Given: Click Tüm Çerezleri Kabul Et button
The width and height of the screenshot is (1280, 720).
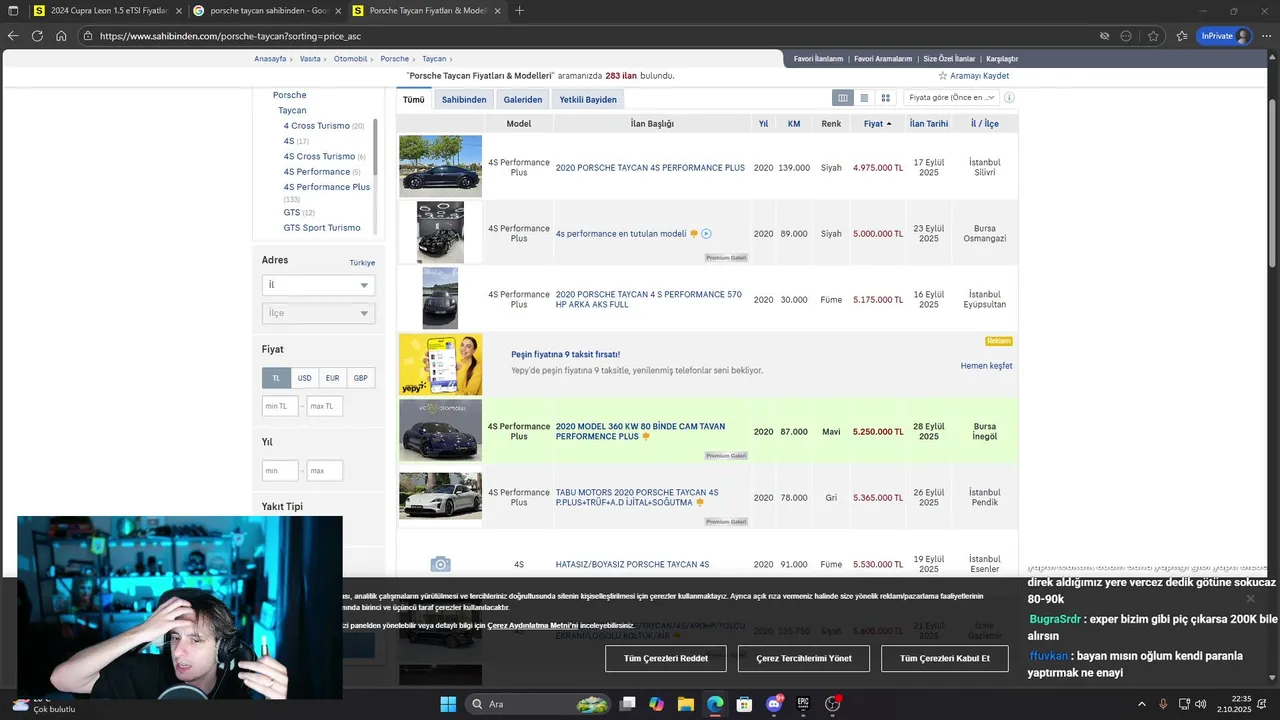Looking at the screenshot, I should pyautogui.click(x=945, y=658).
